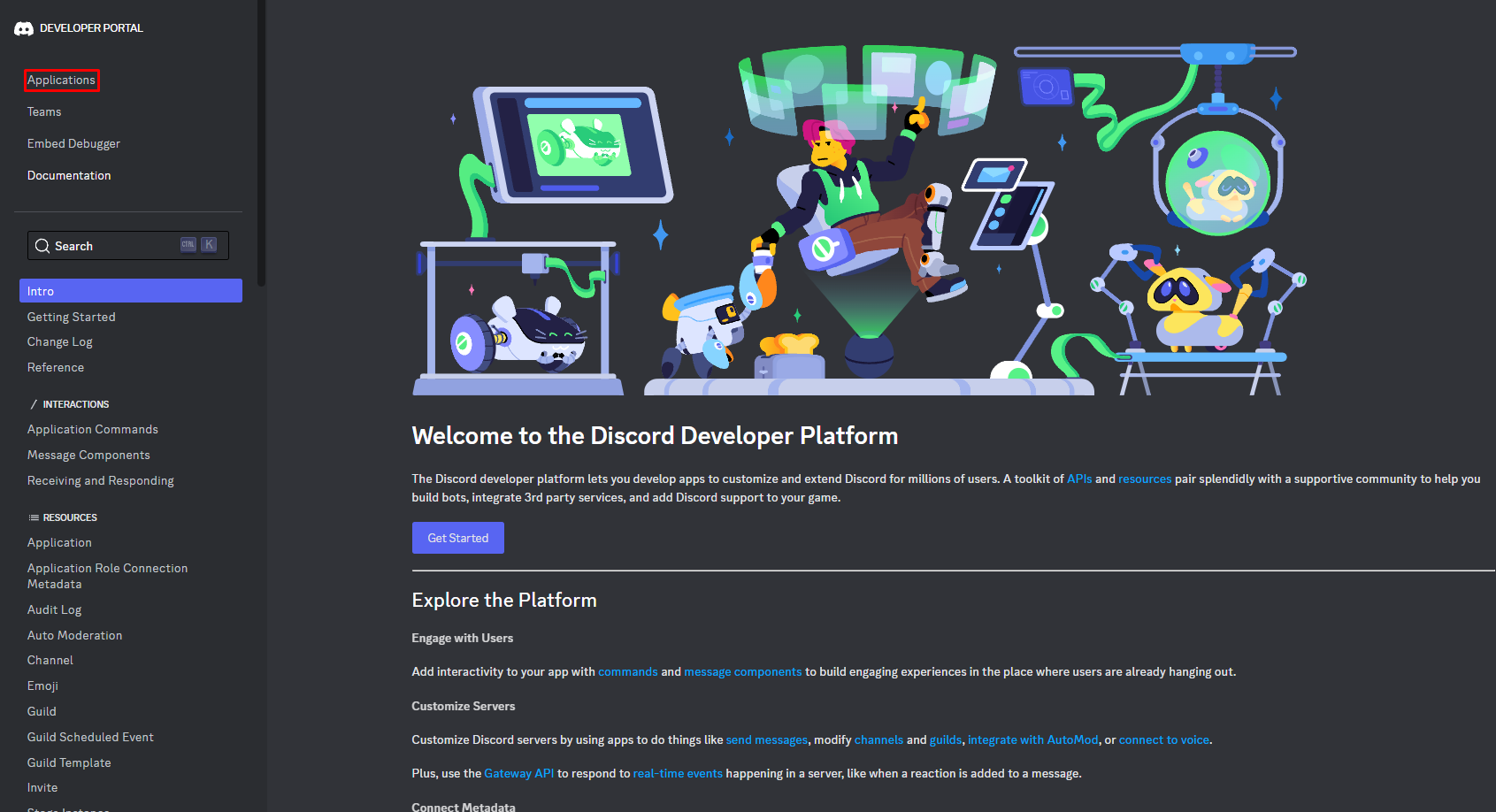Click the Explore the Platform heading
1496x812 pixels.
pyautogui.click(x=504, y=600)
